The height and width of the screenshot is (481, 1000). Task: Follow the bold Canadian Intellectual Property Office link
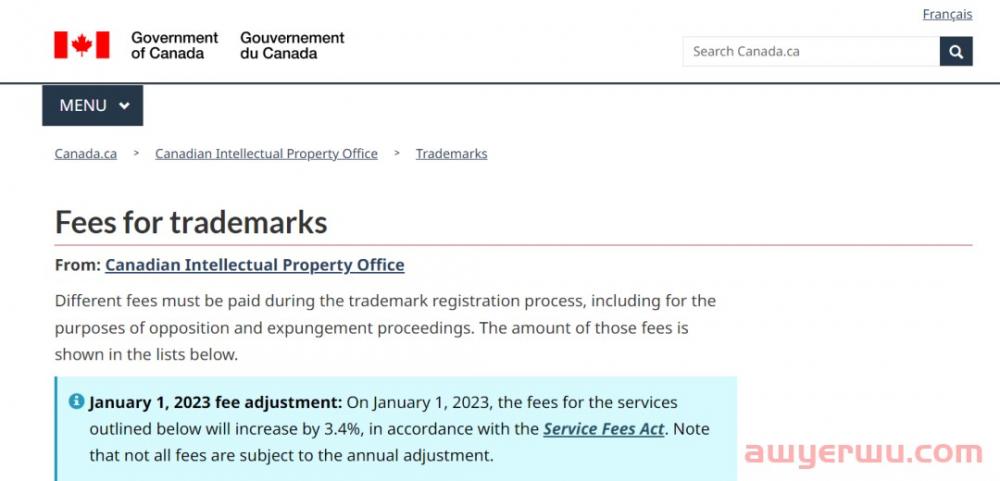(254, 265)
